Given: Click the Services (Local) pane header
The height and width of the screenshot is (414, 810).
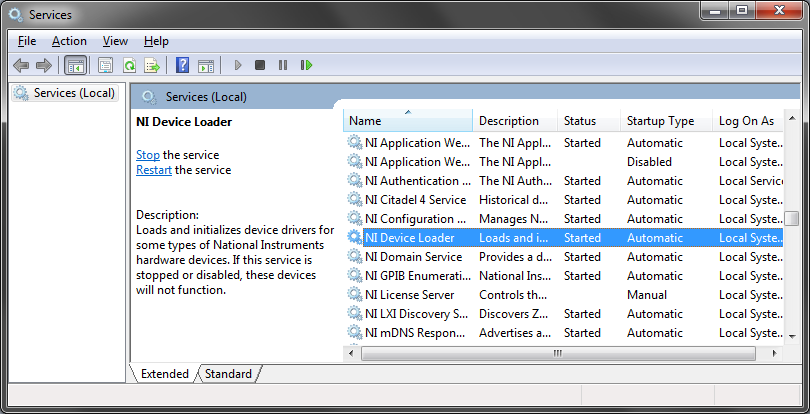Looking at the screenshot, I should 465,97.
